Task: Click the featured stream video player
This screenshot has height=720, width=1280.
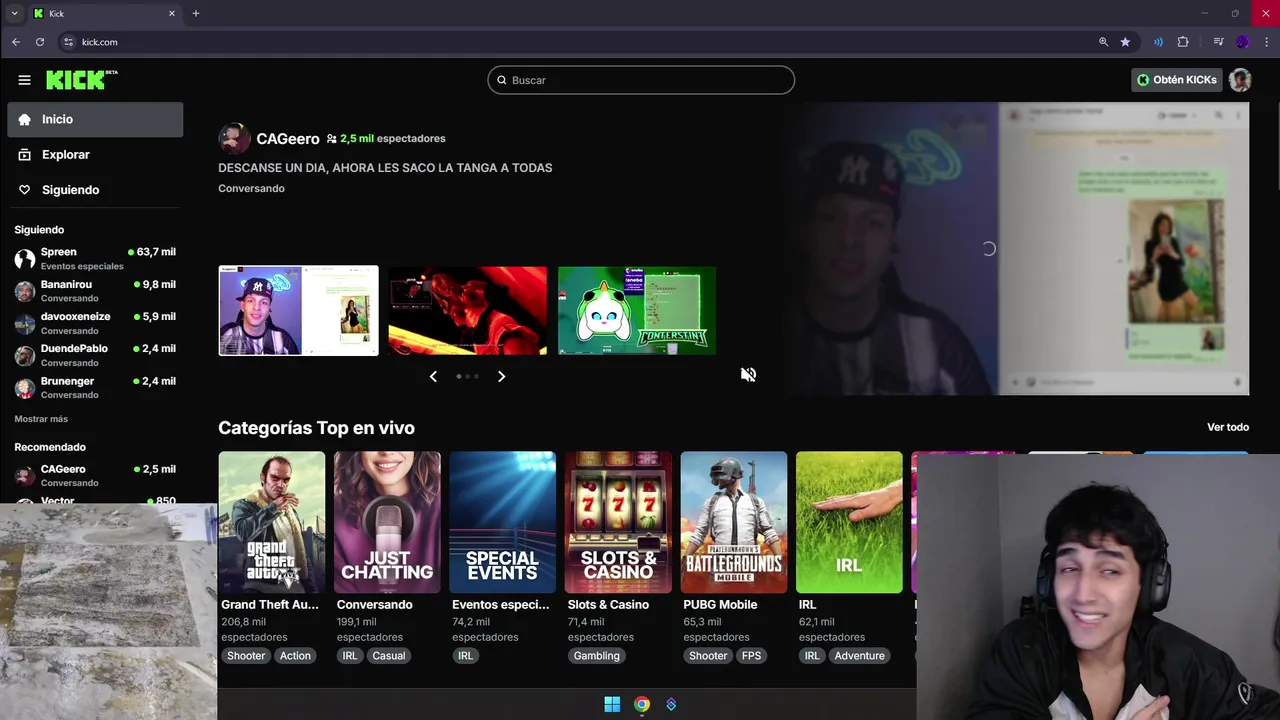Action: (1015, 249)
